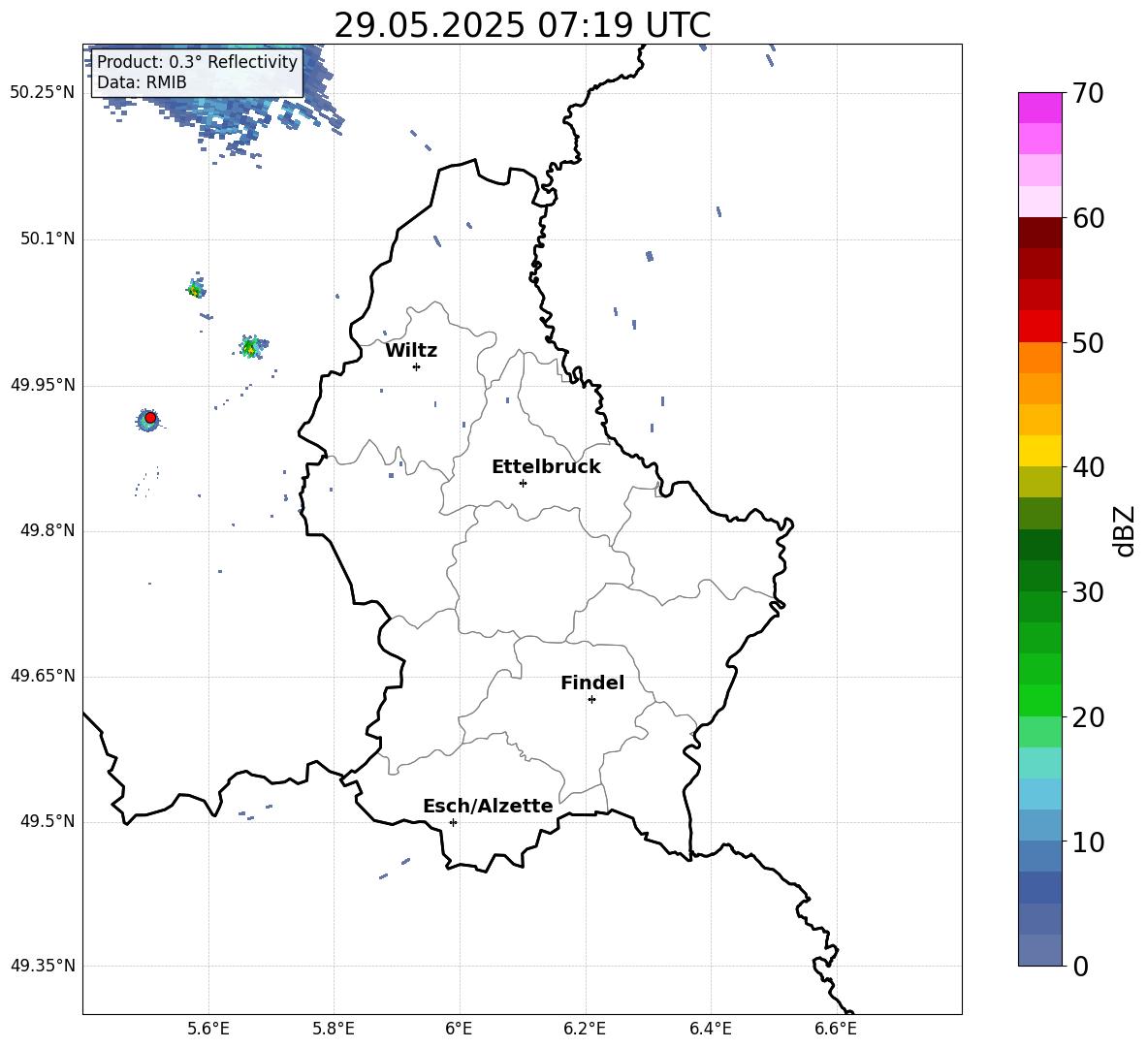
Task: Click the cross marker below Esch/Alzette
Action: click(453, 822)
